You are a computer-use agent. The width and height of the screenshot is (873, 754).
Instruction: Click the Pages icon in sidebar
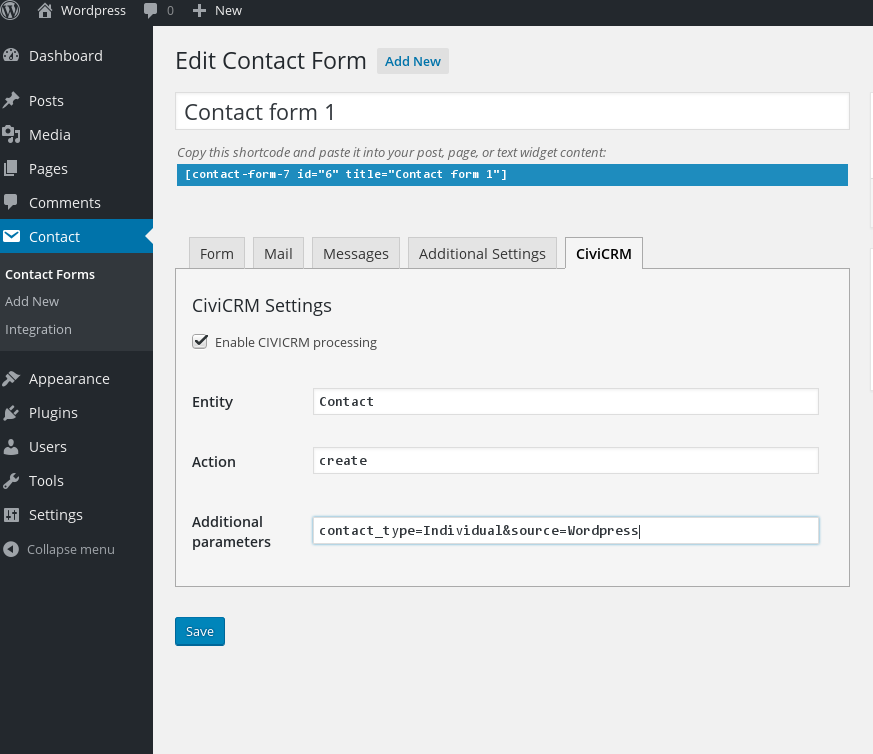pos(11,168)
